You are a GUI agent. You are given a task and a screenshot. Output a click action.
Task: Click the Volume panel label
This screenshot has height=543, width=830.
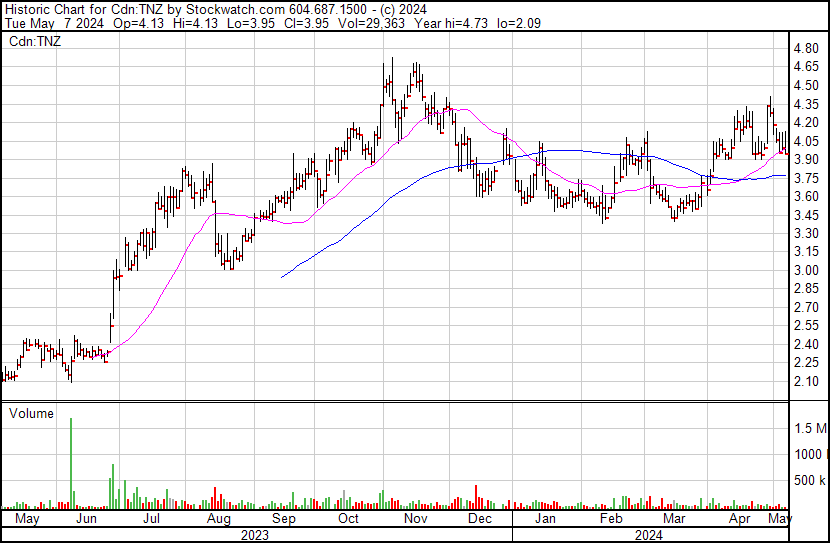point(31,412)
